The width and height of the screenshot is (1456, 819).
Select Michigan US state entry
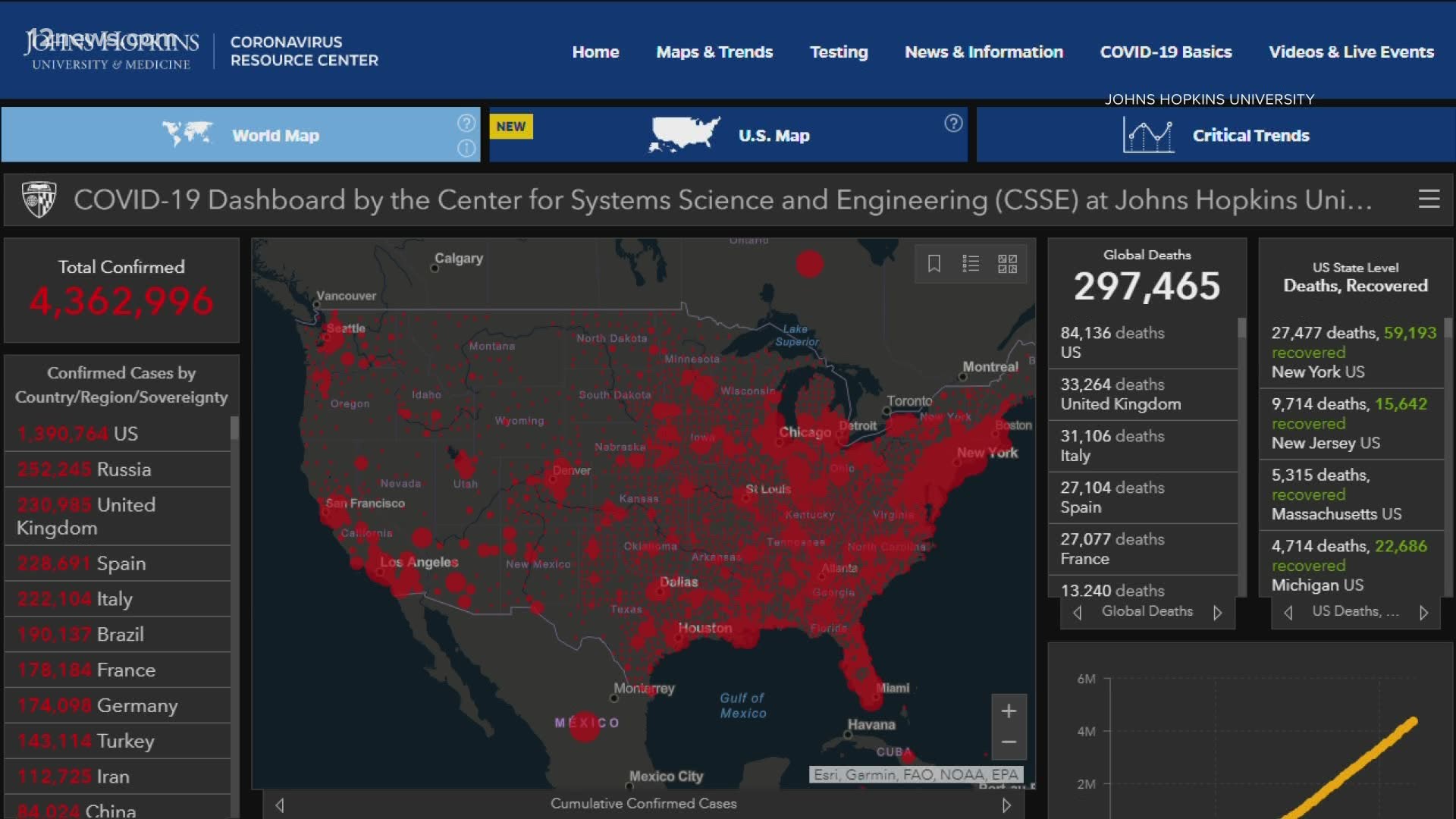pyautogui.click(x=1352, y=565)
